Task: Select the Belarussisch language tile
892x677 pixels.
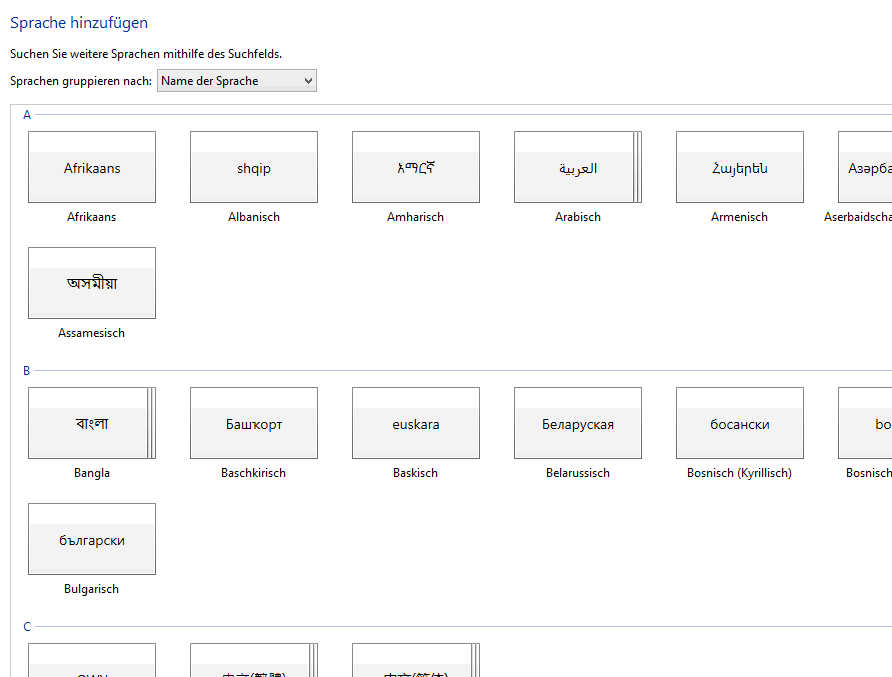Action: pos(578,424)
